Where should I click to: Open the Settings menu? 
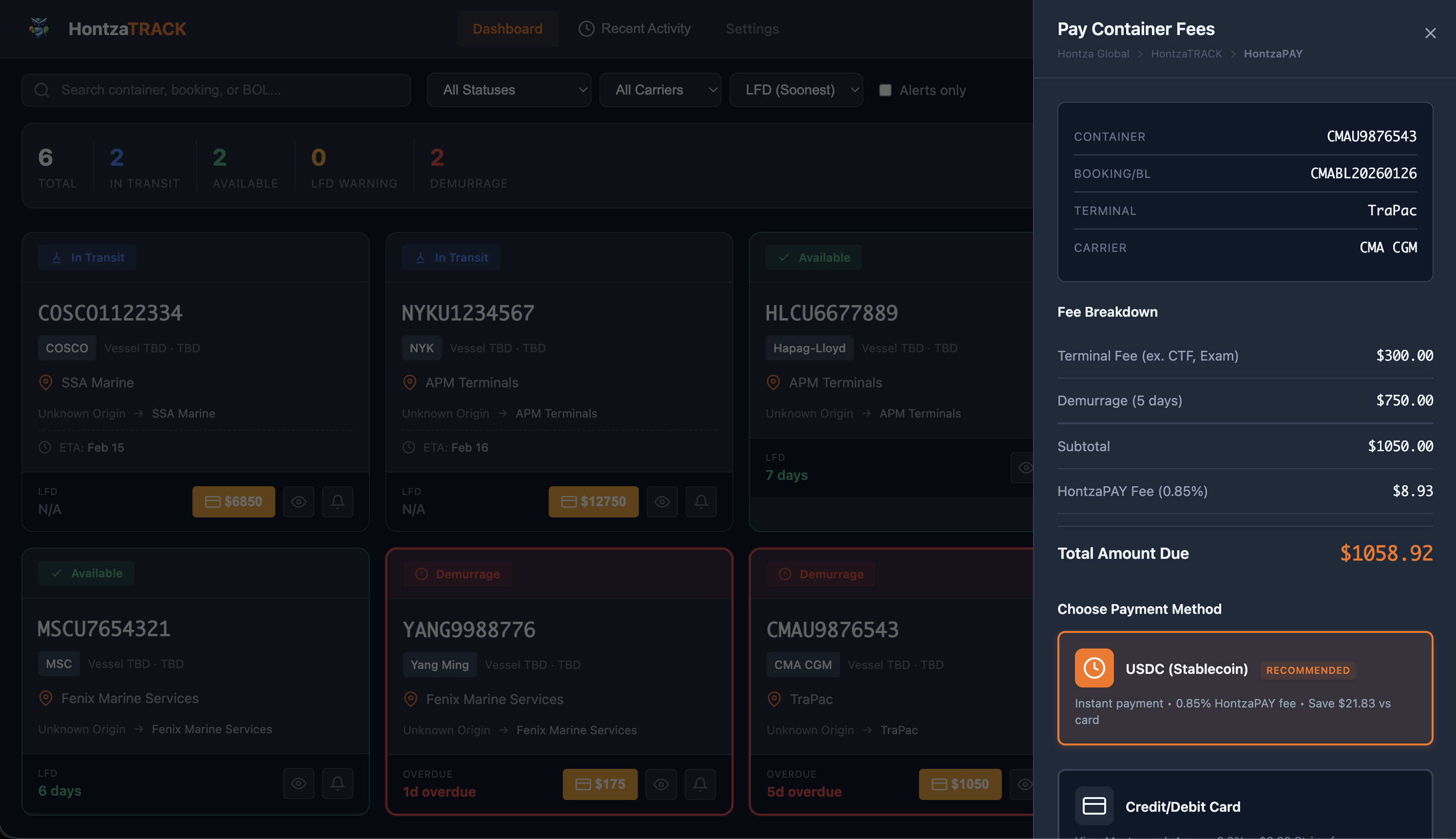click(752, 28)
